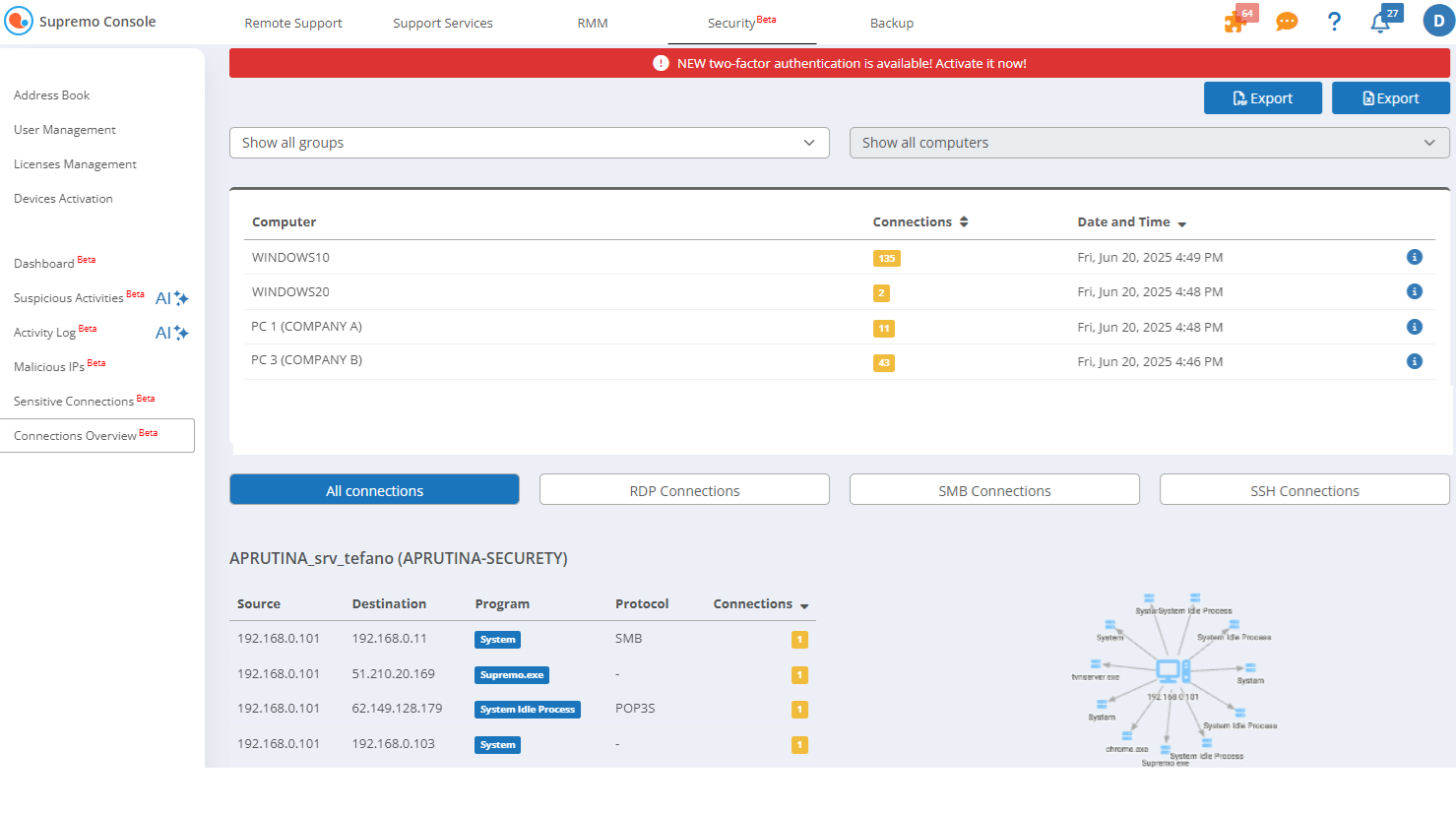Select the SSH Connections filter

click(1303, 489)
